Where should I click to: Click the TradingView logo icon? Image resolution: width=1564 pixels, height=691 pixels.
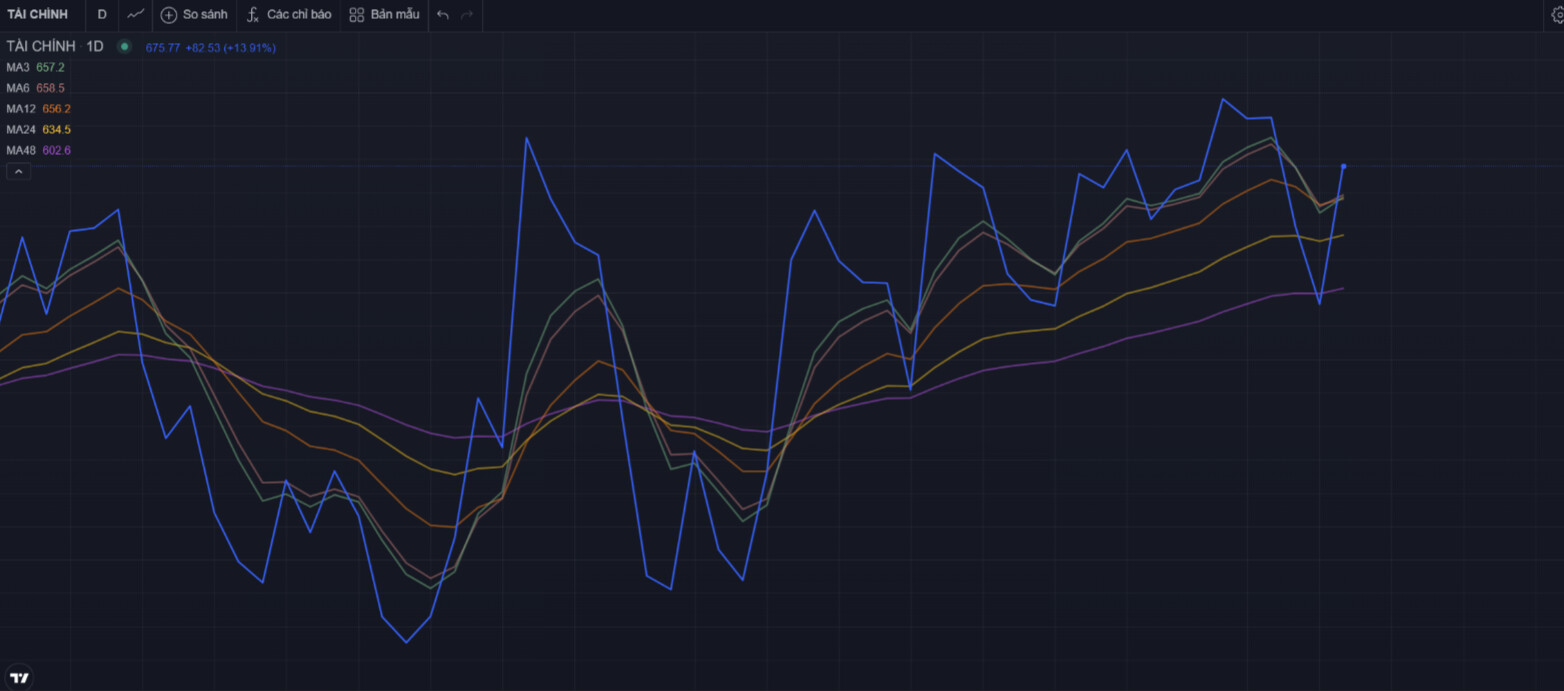pyautogui.click(x=18, y=677)
